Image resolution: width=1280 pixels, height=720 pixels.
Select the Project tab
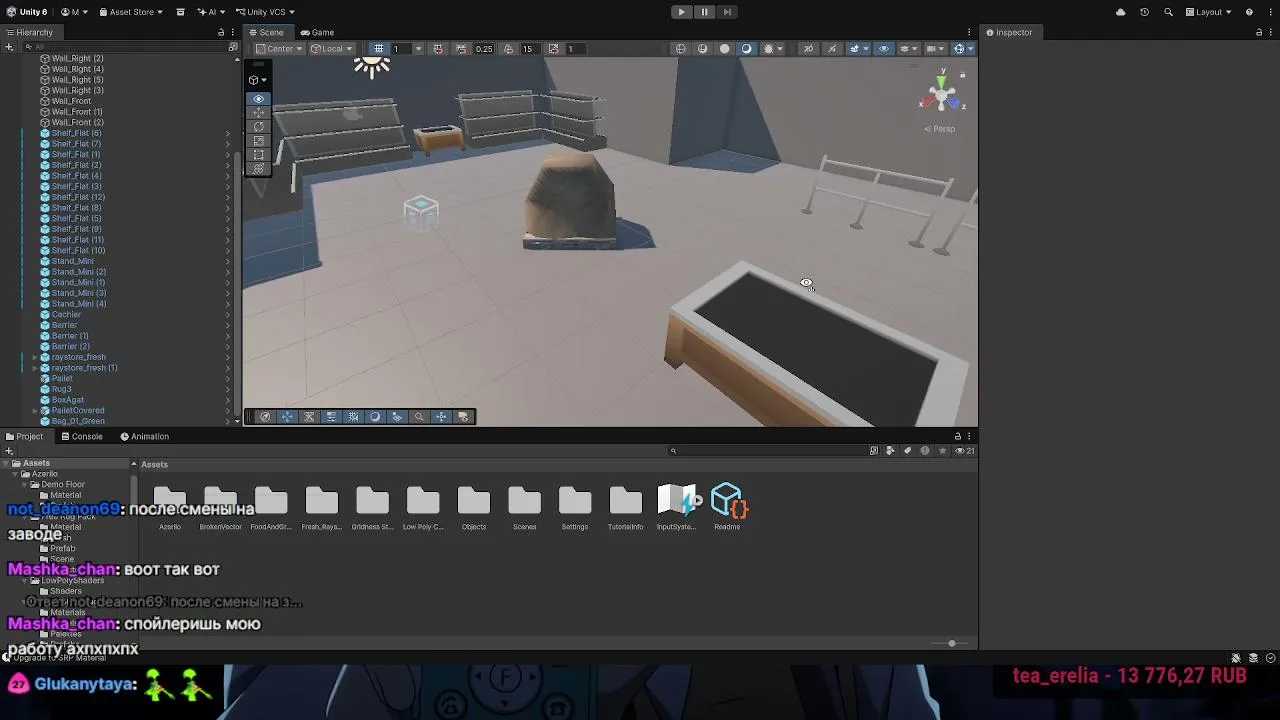pyautogui.click(x=25, y=436)
